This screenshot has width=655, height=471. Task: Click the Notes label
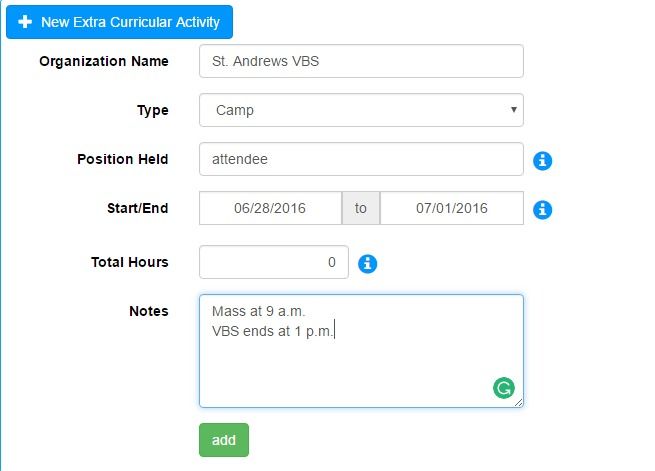point(149,311)
